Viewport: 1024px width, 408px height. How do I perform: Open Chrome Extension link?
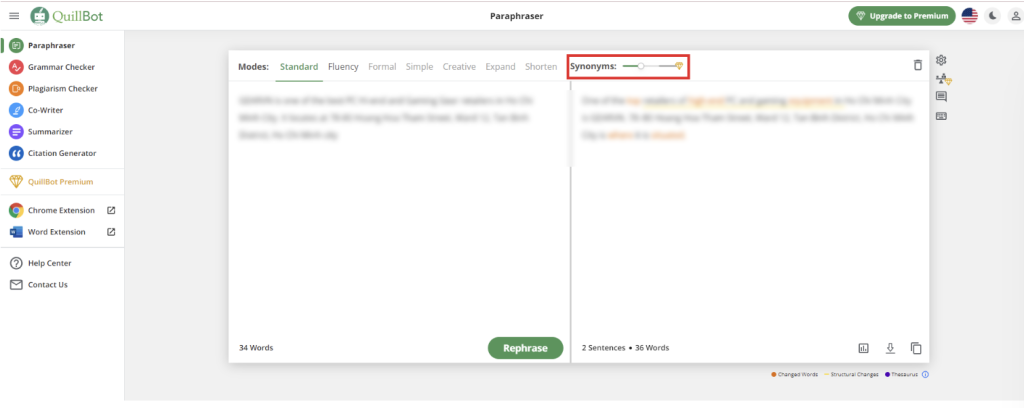[61, 210]
